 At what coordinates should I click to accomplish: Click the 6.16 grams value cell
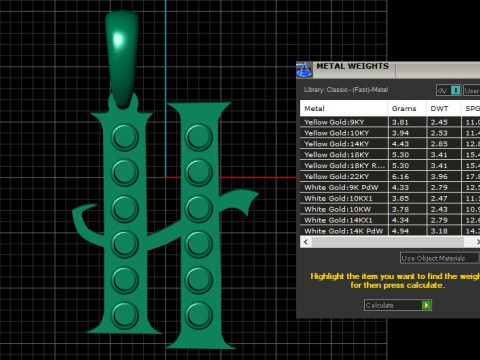click(407, 176)
